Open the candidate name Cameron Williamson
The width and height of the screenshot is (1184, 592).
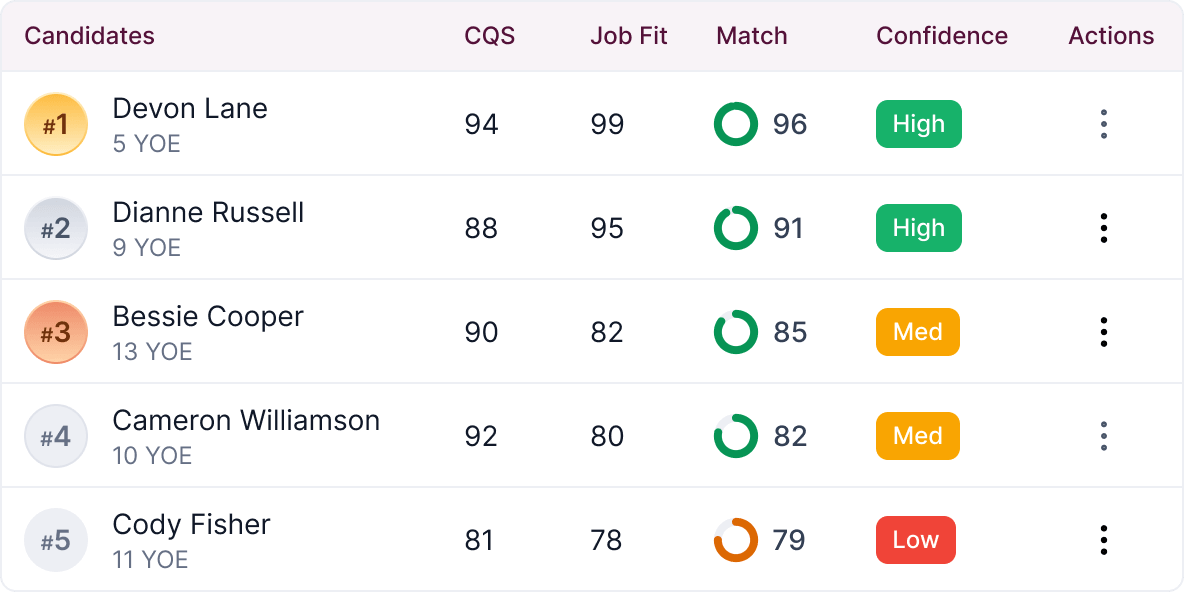[x=246, y=421]
